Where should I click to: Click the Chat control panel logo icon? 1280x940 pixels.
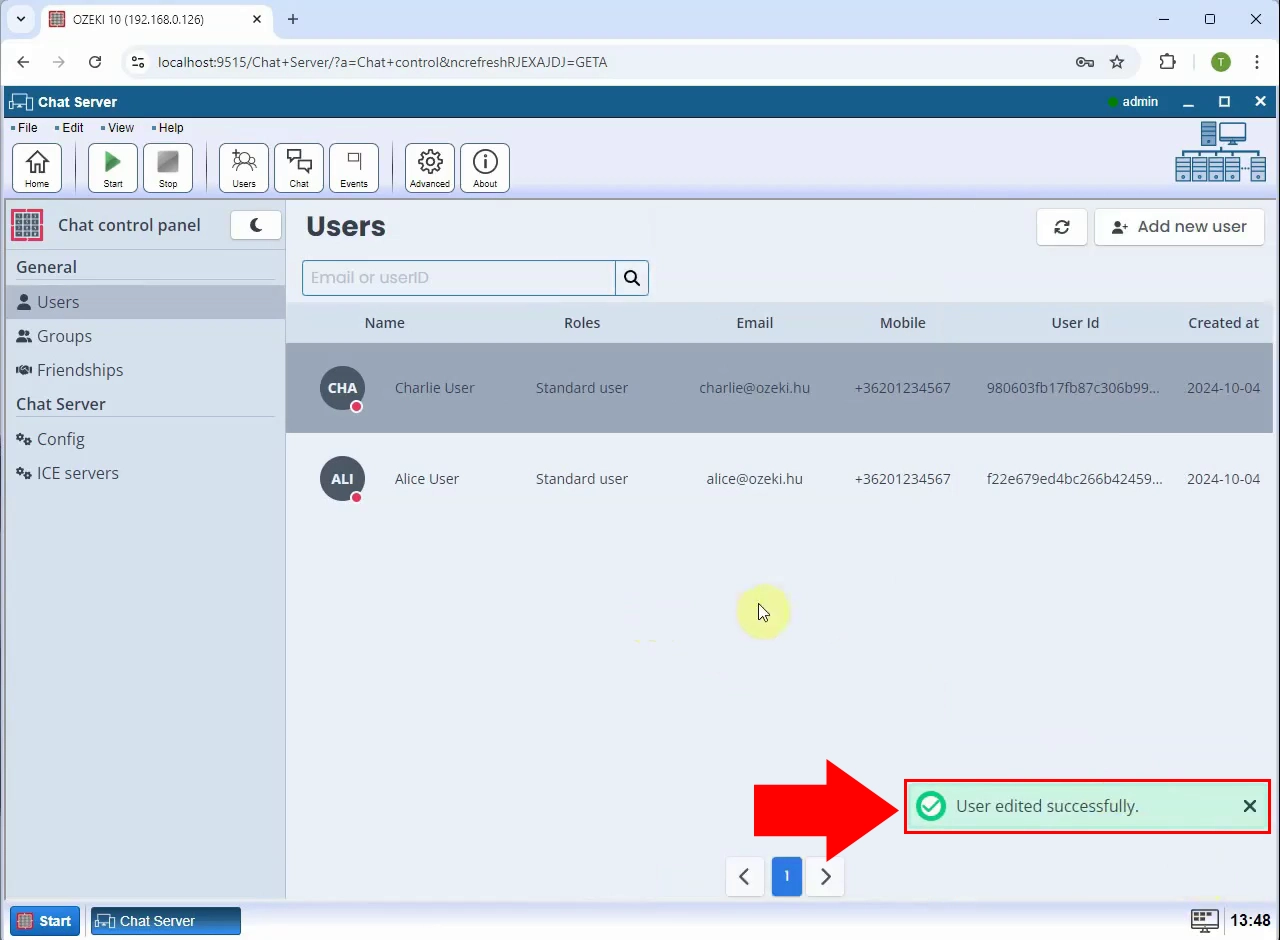point(27,226)
